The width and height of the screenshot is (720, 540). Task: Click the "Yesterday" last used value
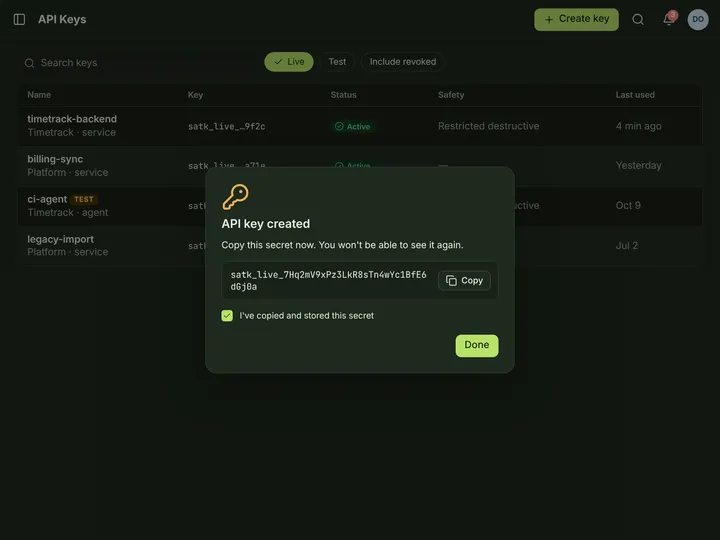[x=638, y=165]
